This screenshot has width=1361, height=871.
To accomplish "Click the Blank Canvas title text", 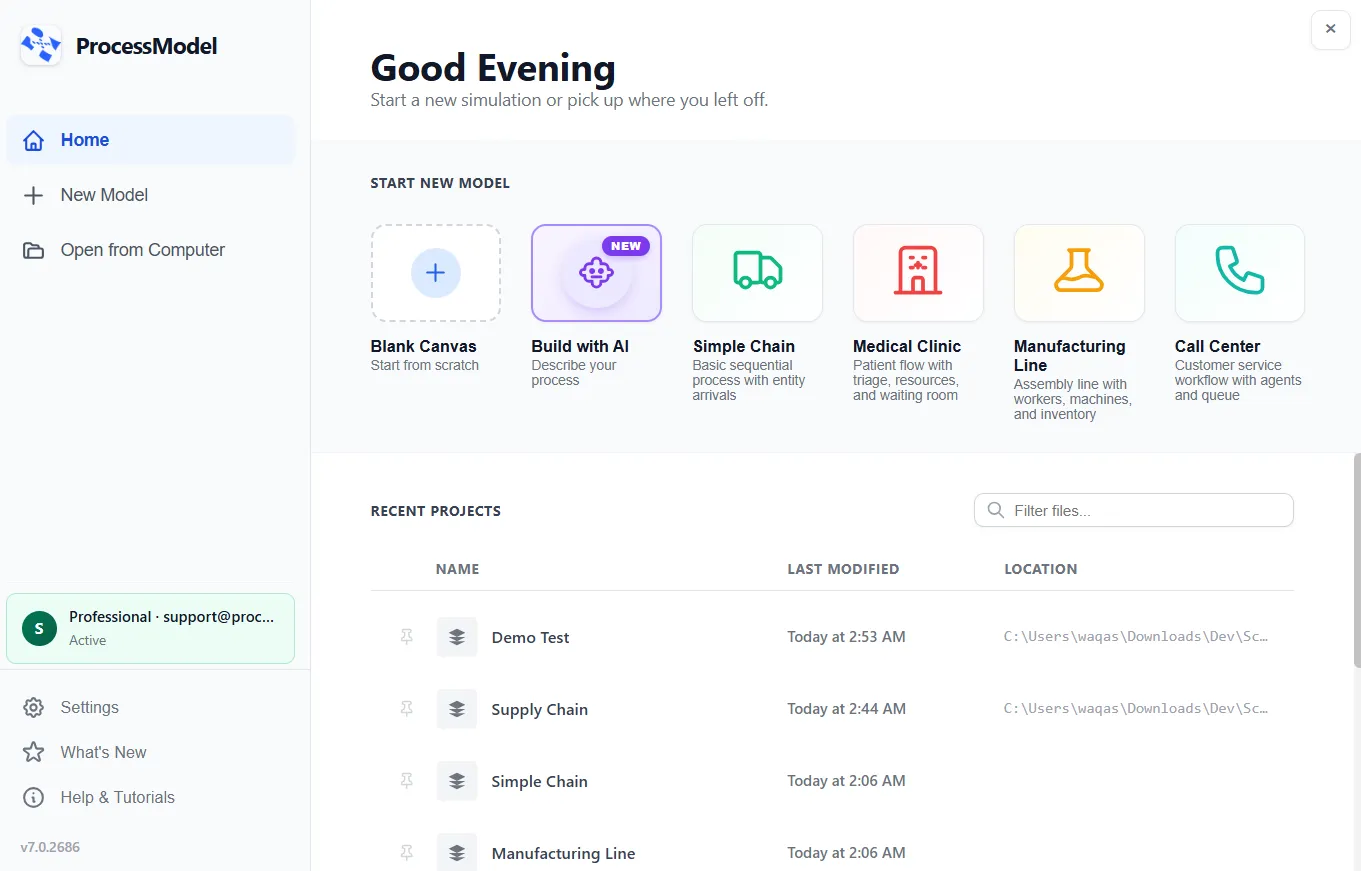I will (424, 346).
